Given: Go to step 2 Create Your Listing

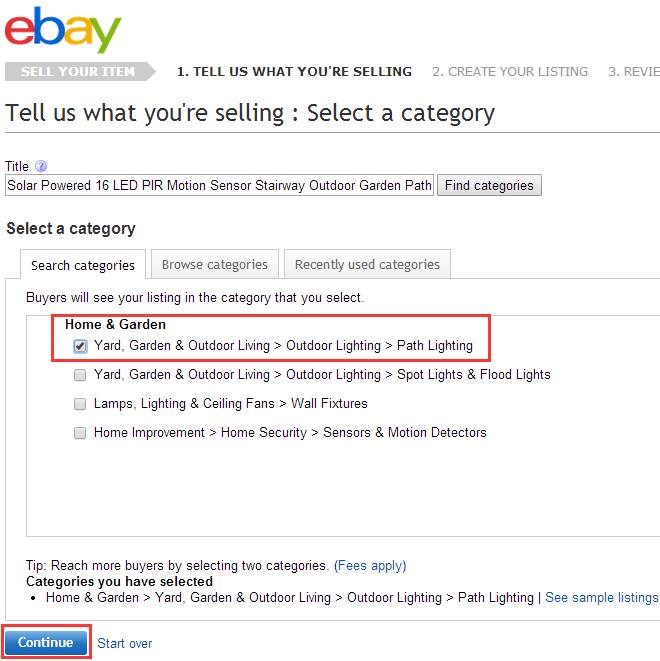Looking at the screenshot, I should click(x=510, y=72).
